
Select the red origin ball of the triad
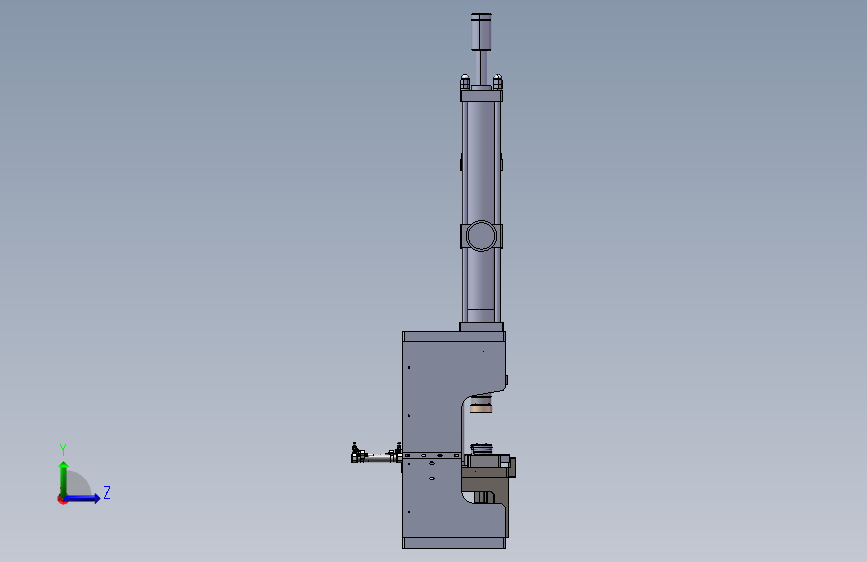(x=62, y=499)
